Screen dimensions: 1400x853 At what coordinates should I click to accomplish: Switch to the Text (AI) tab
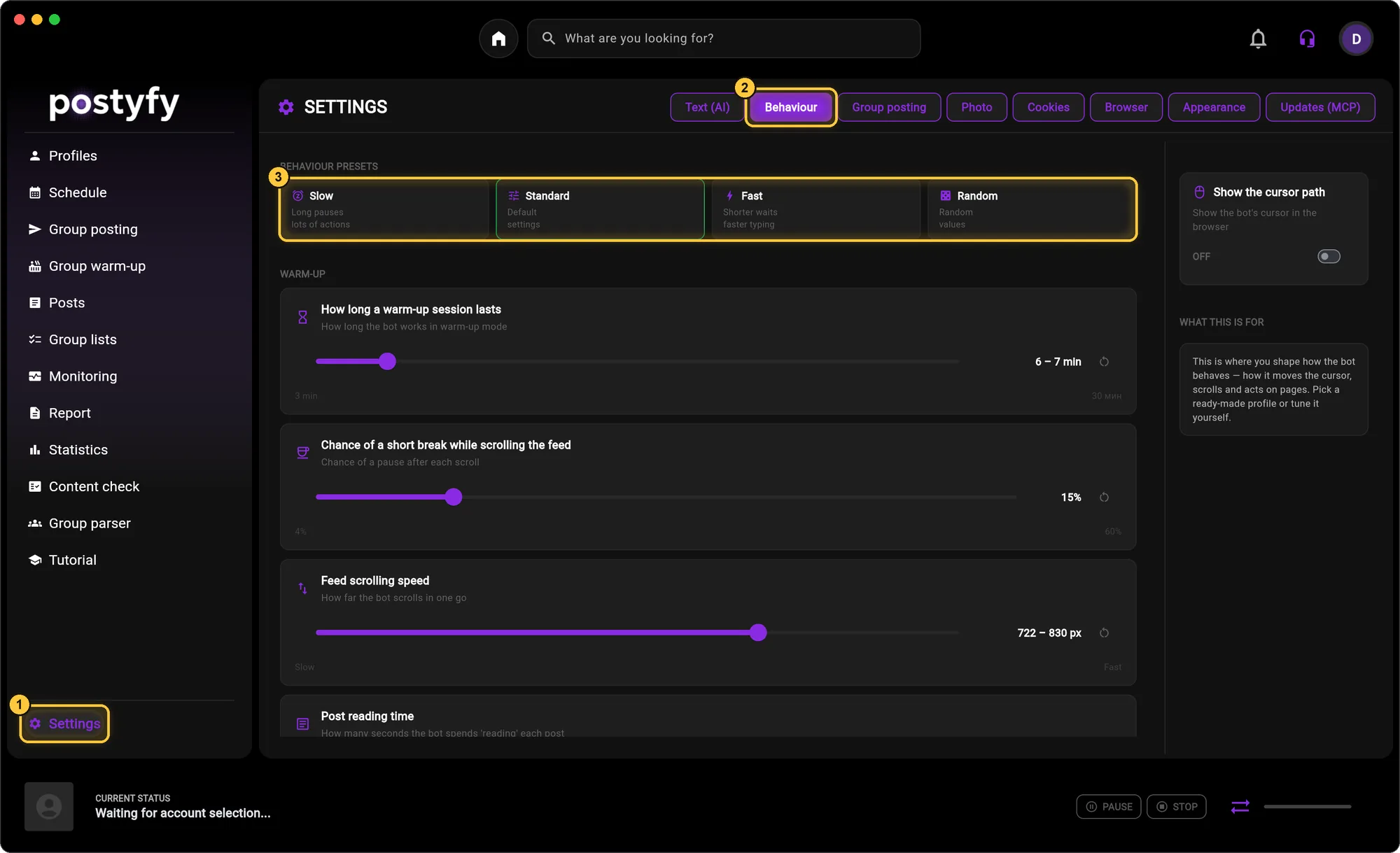pos(707,107)
